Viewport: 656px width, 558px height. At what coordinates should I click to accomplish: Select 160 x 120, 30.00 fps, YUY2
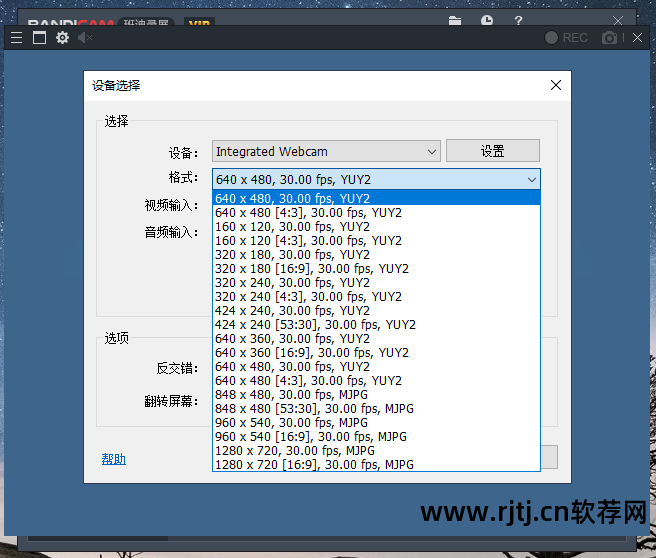[x=377, y=226]
